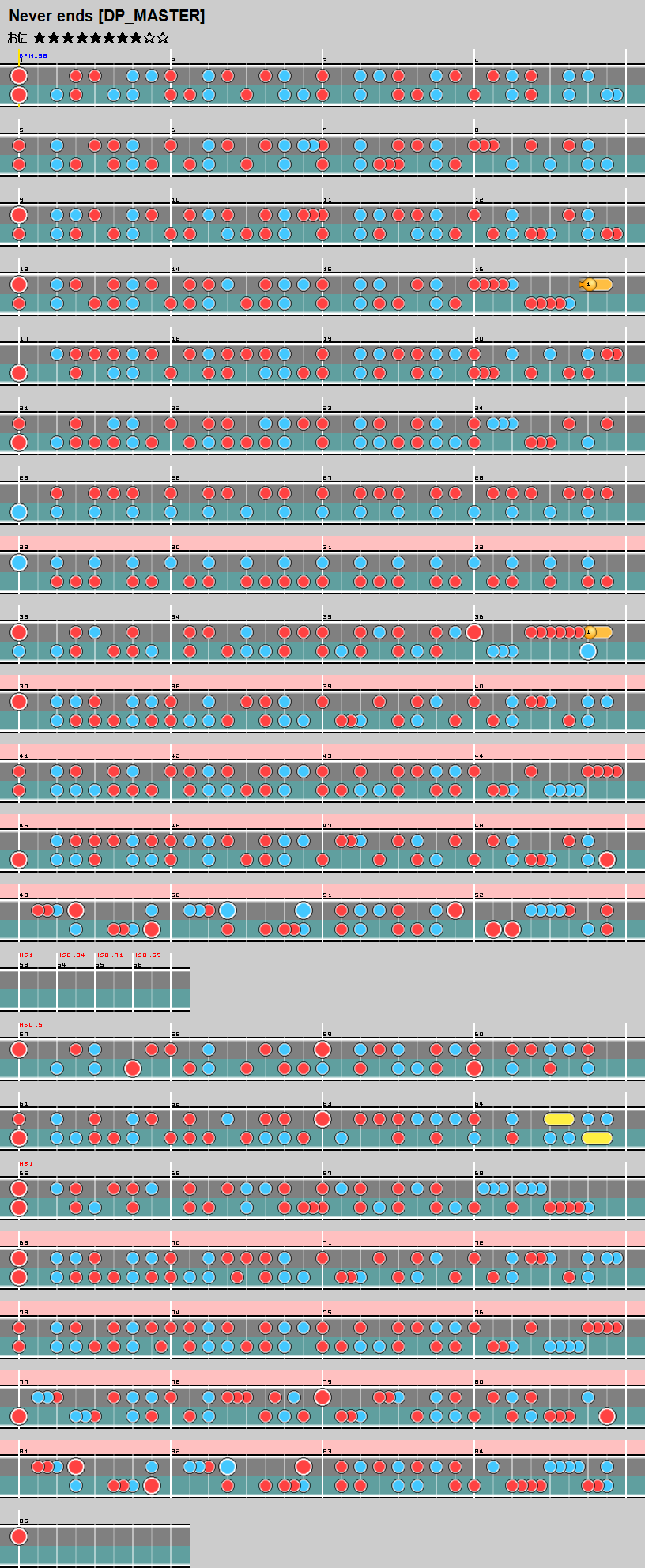Click the measure 69 number marker
645x1568 pixels.
24,1243
